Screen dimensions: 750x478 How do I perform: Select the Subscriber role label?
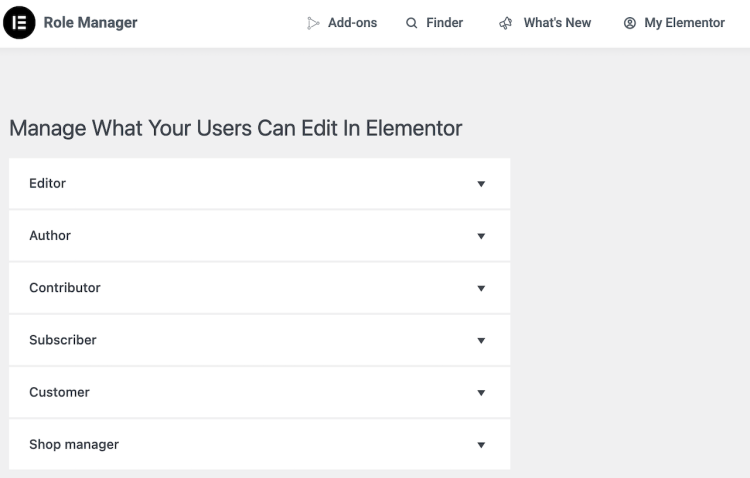63,340
